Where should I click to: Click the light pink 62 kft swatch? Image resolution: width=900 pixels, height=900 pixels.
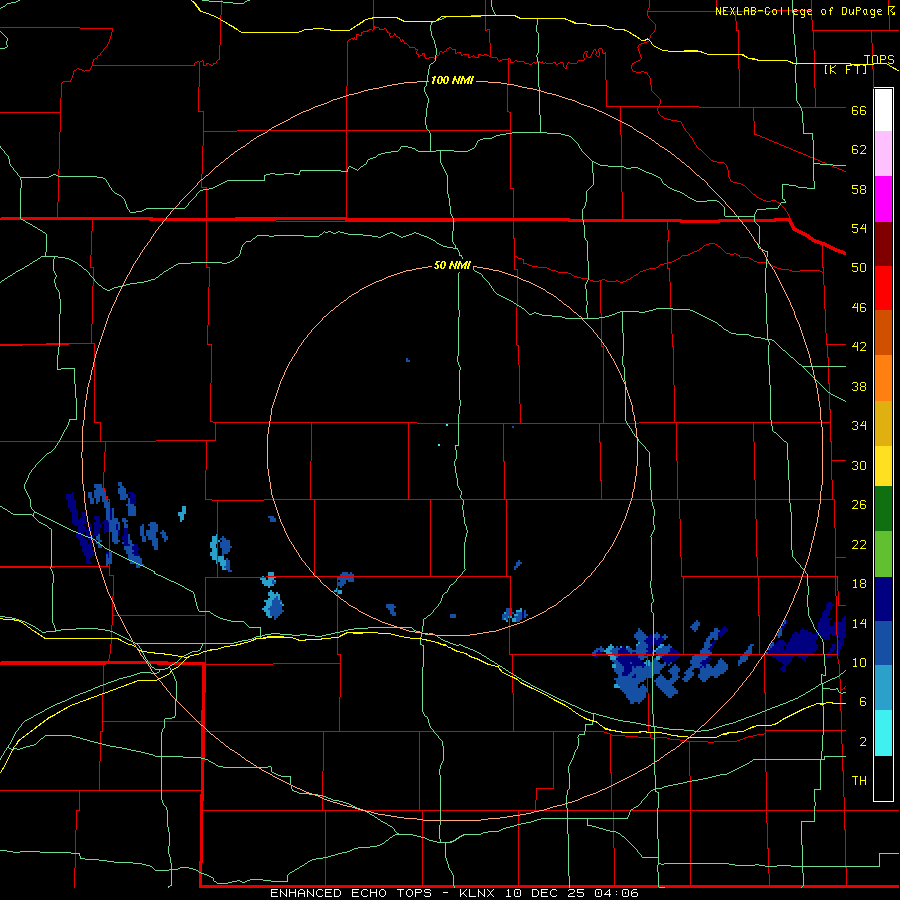click(883, 154)
